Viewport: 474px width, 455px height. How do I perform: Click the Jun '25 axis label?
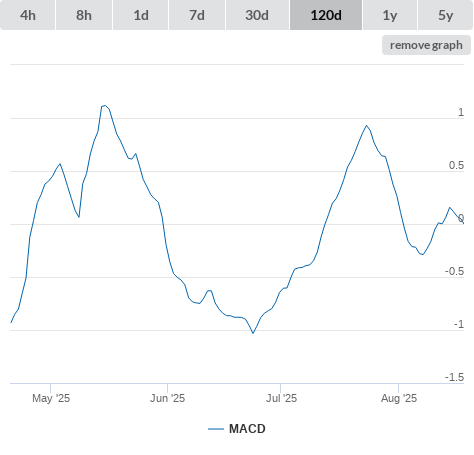coord(167,398)
